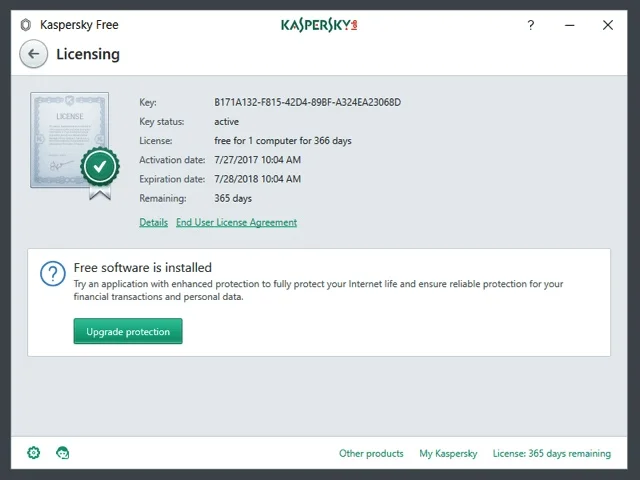Open the My Kaspersky link

pos(448,453)
